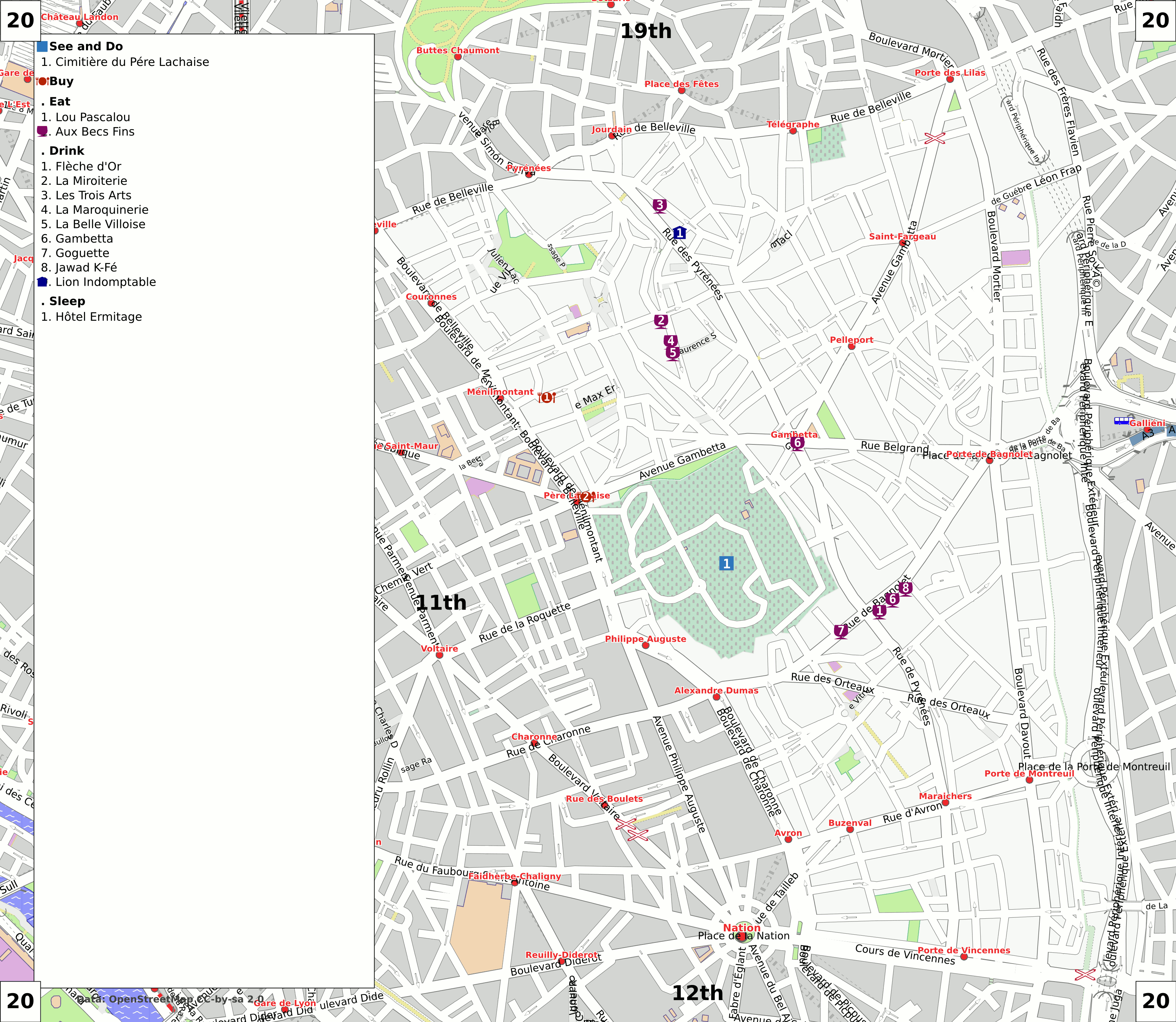Click the blue See and Do legend square
The image size is (1176, 1022).
[42, 46]
